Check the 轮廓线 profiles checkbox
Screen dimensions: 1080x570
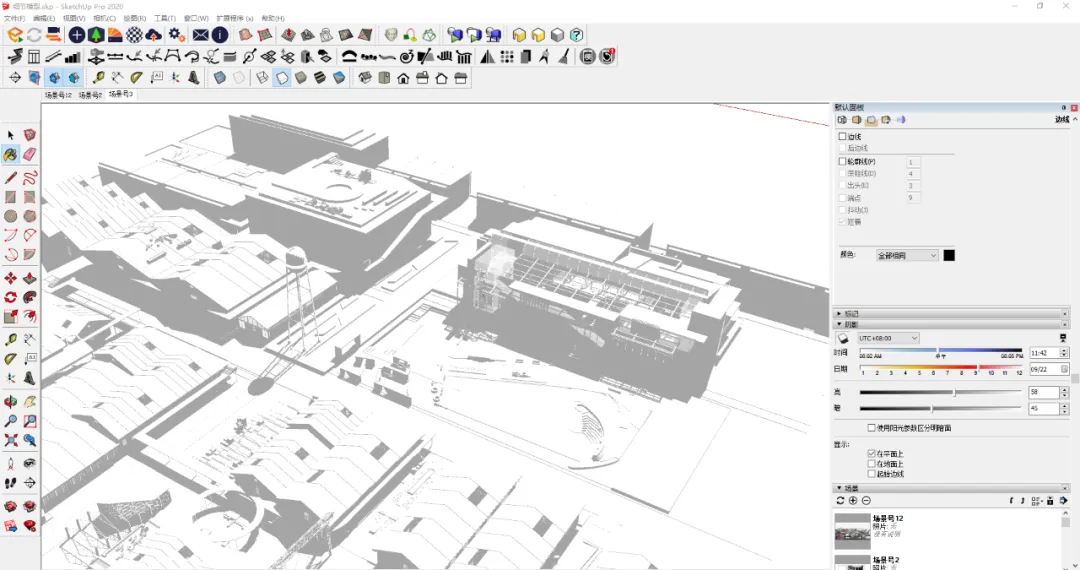pos(842,161)
